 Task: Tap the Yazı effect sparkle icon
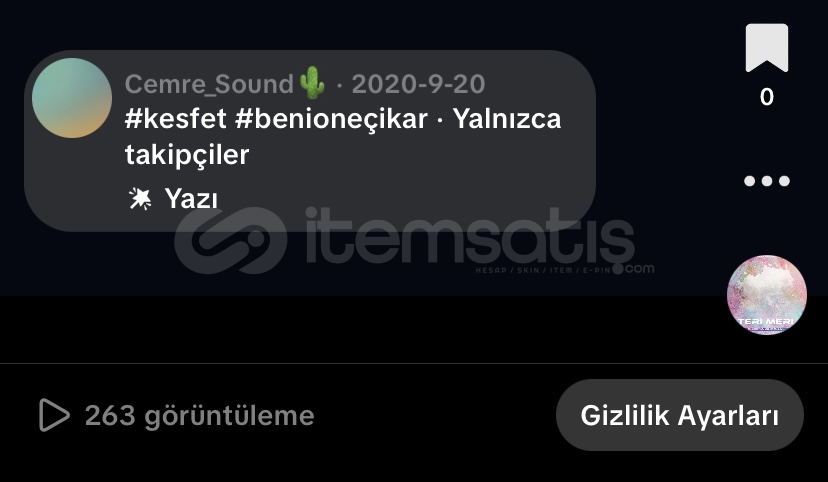coord(140,199)
